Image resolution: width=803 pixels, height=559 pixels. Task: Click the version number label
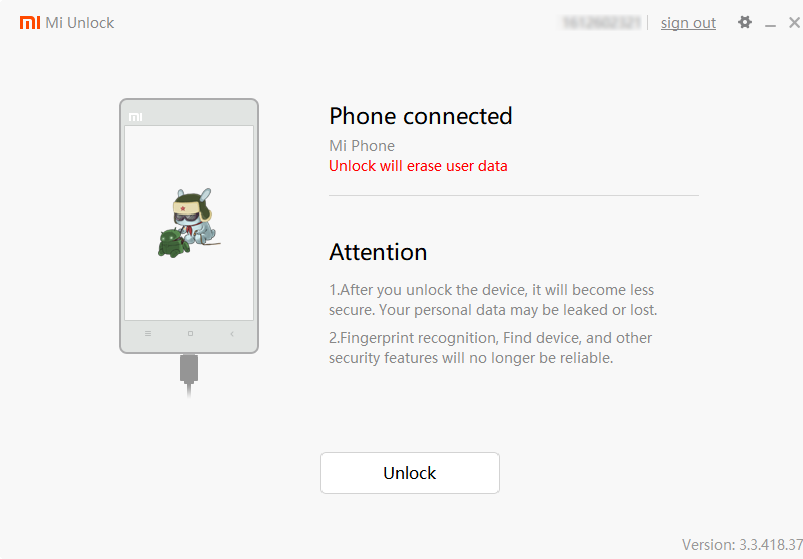coord(742,545)
